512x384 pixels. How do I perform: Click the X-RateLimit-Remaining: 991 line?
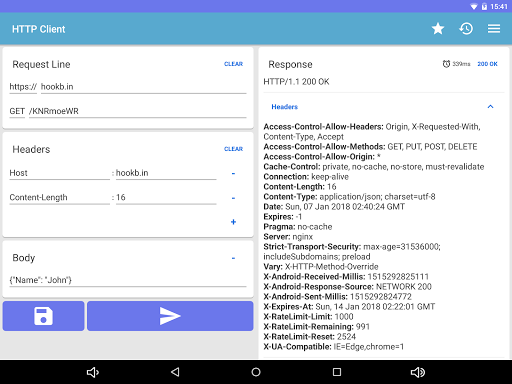(x=317, y=327)
